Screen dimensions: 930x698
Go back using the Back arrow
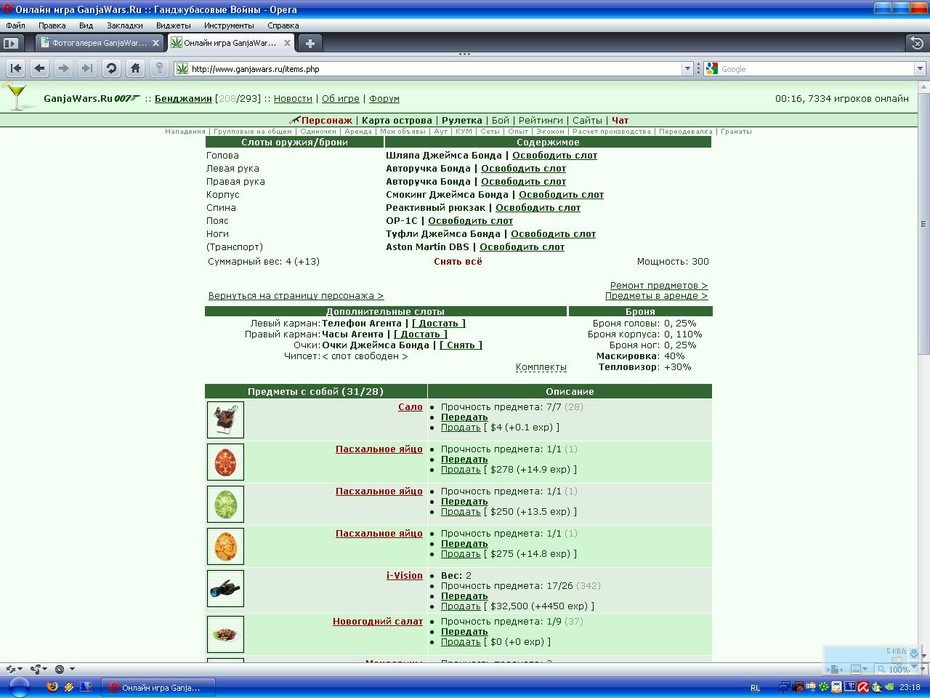[40, 68]
